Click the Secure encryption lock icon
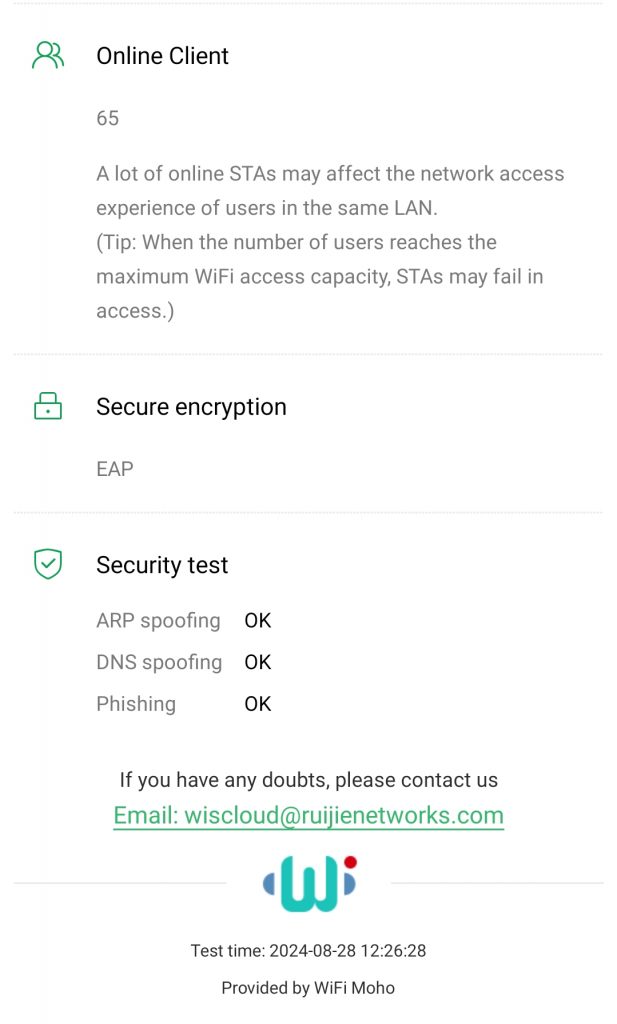Viewport: 617px width, 1024px height. point(47,407)
